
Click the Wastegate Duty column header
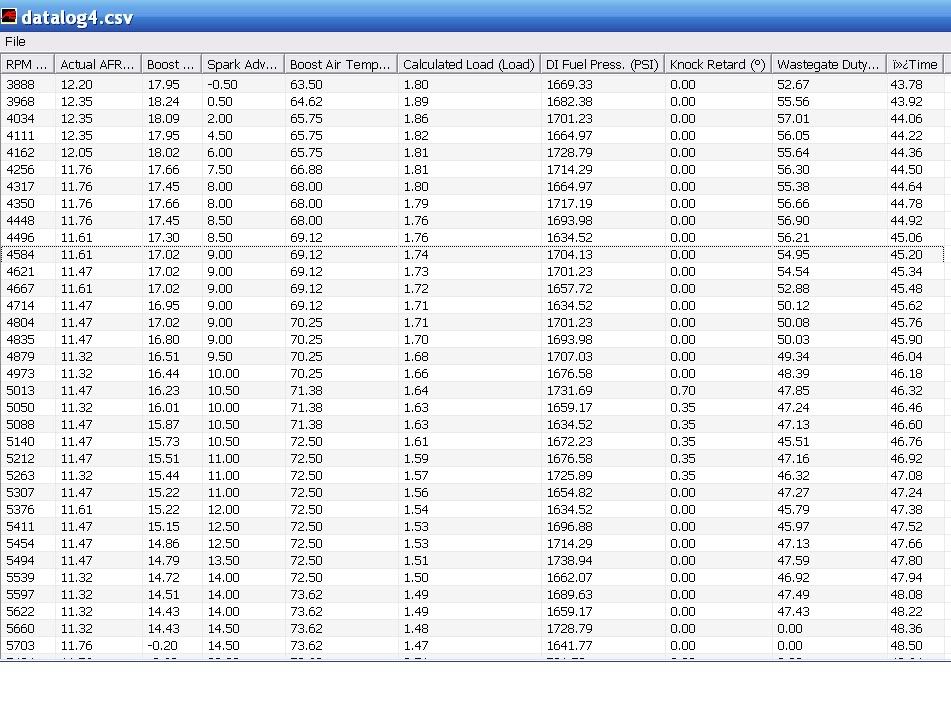[x=828, y=64]
